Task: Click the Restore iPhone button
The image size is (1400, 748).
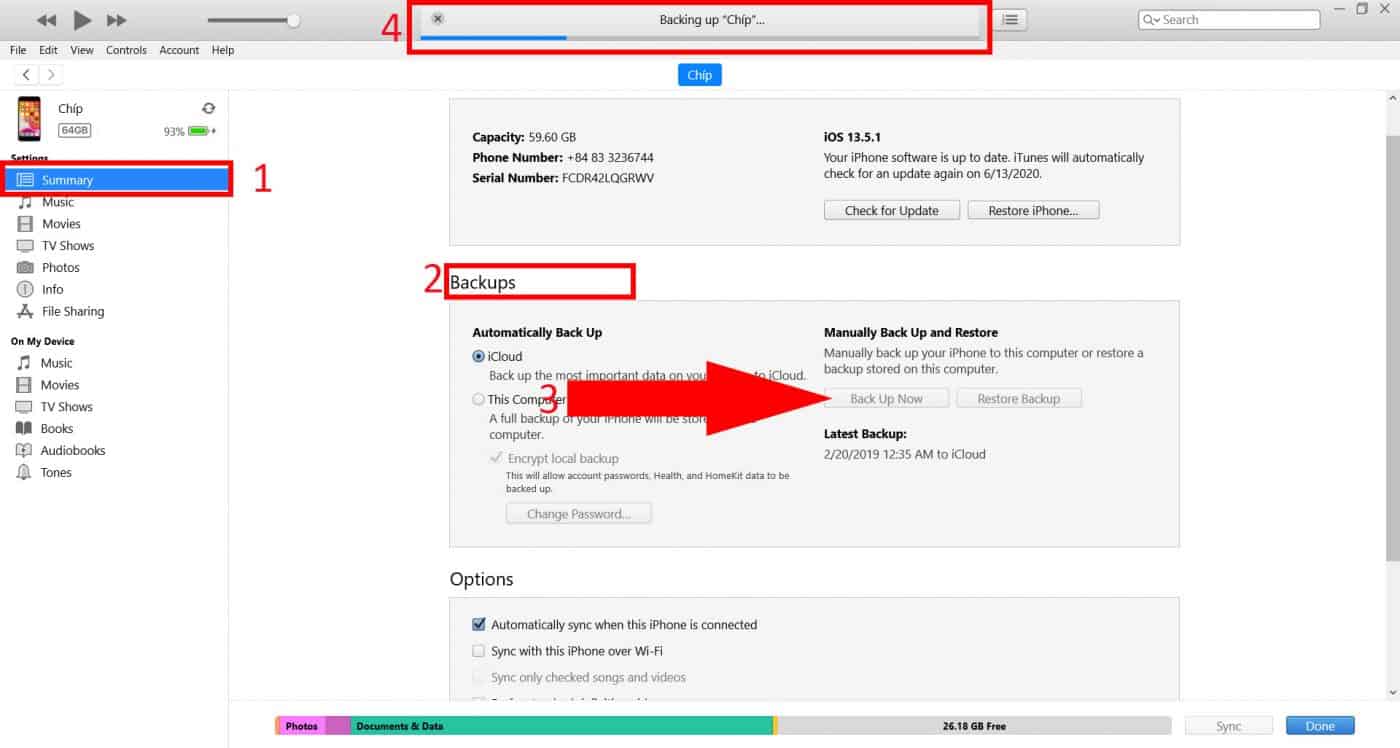Action: [1033, 211]
